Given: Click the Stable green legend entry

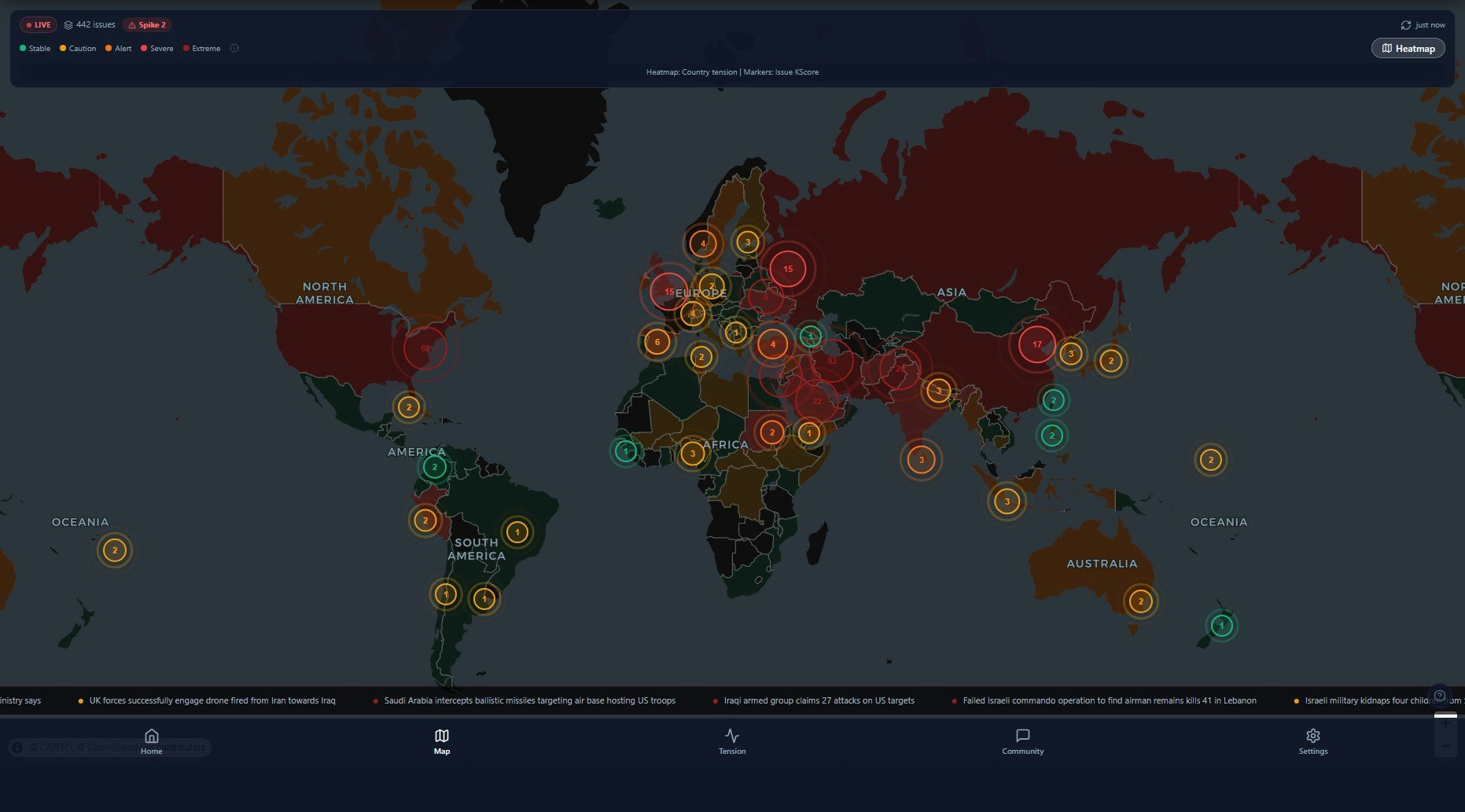Looking at the screenshot, I should tap(35, 49).
